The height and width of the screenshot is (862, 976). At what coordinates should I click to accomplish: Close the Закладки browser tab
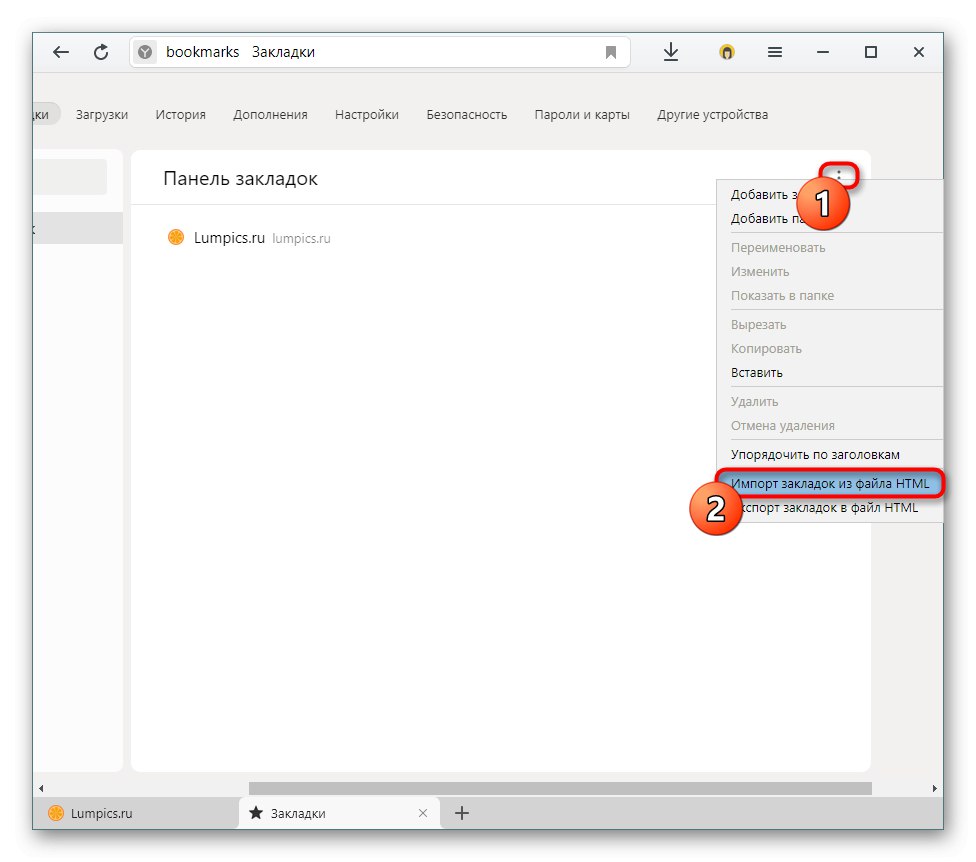click(423, 813)
